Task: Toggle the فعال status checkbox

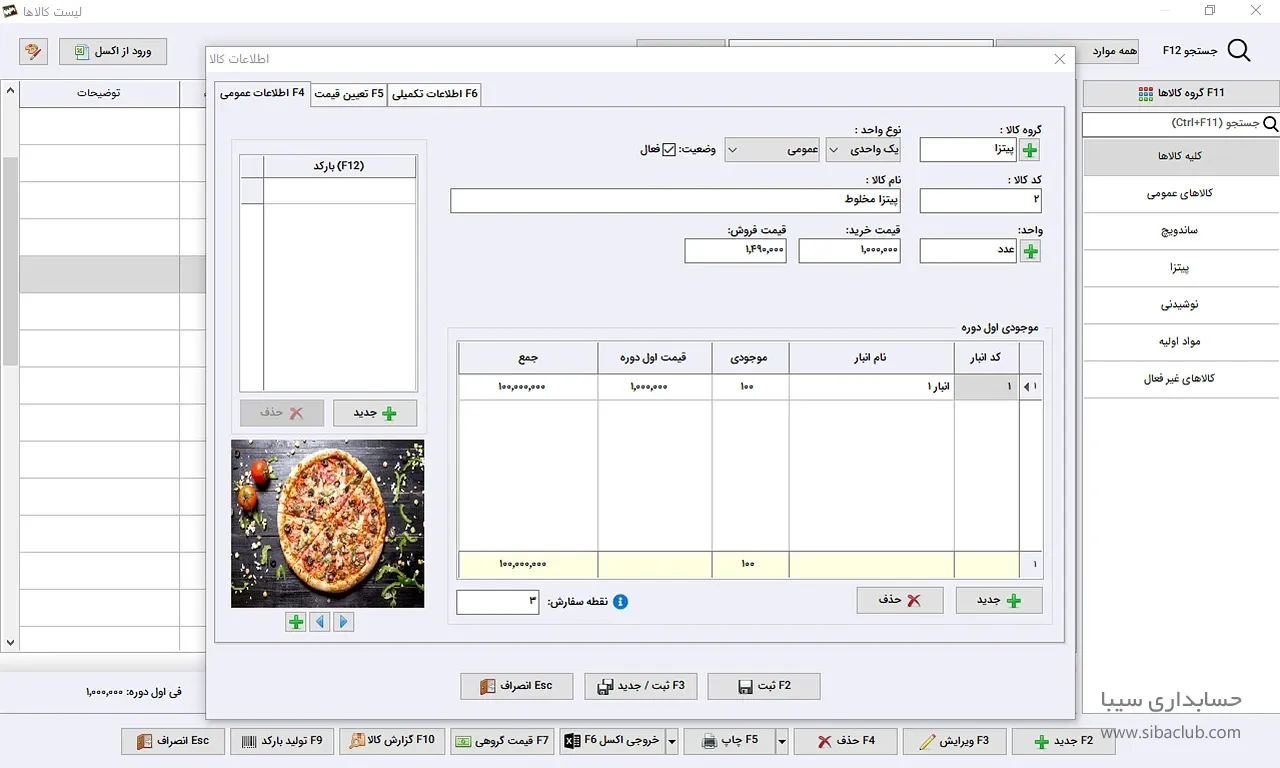Action: click(x=670, y=150)
